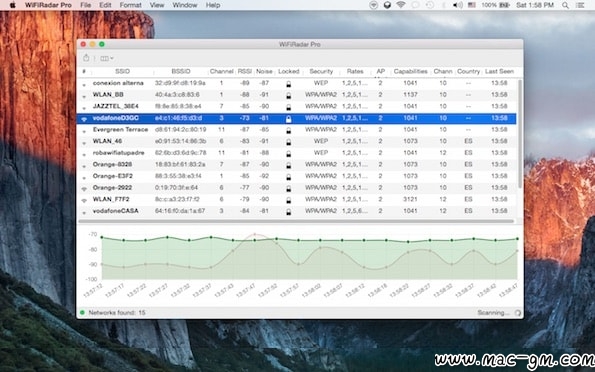Select the WLAN_46 network row
595x372 pixels.
296,141
